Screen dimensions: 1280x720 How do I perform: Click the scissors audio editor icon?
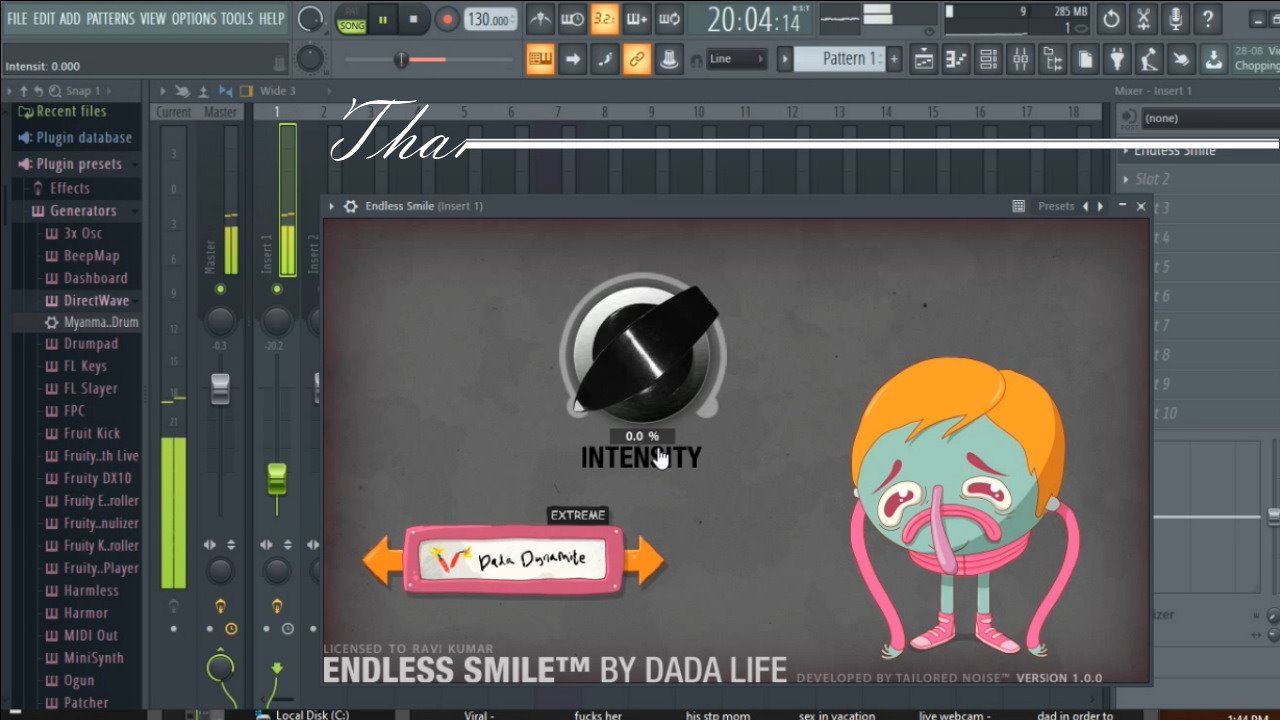(x=1143, y=19)
